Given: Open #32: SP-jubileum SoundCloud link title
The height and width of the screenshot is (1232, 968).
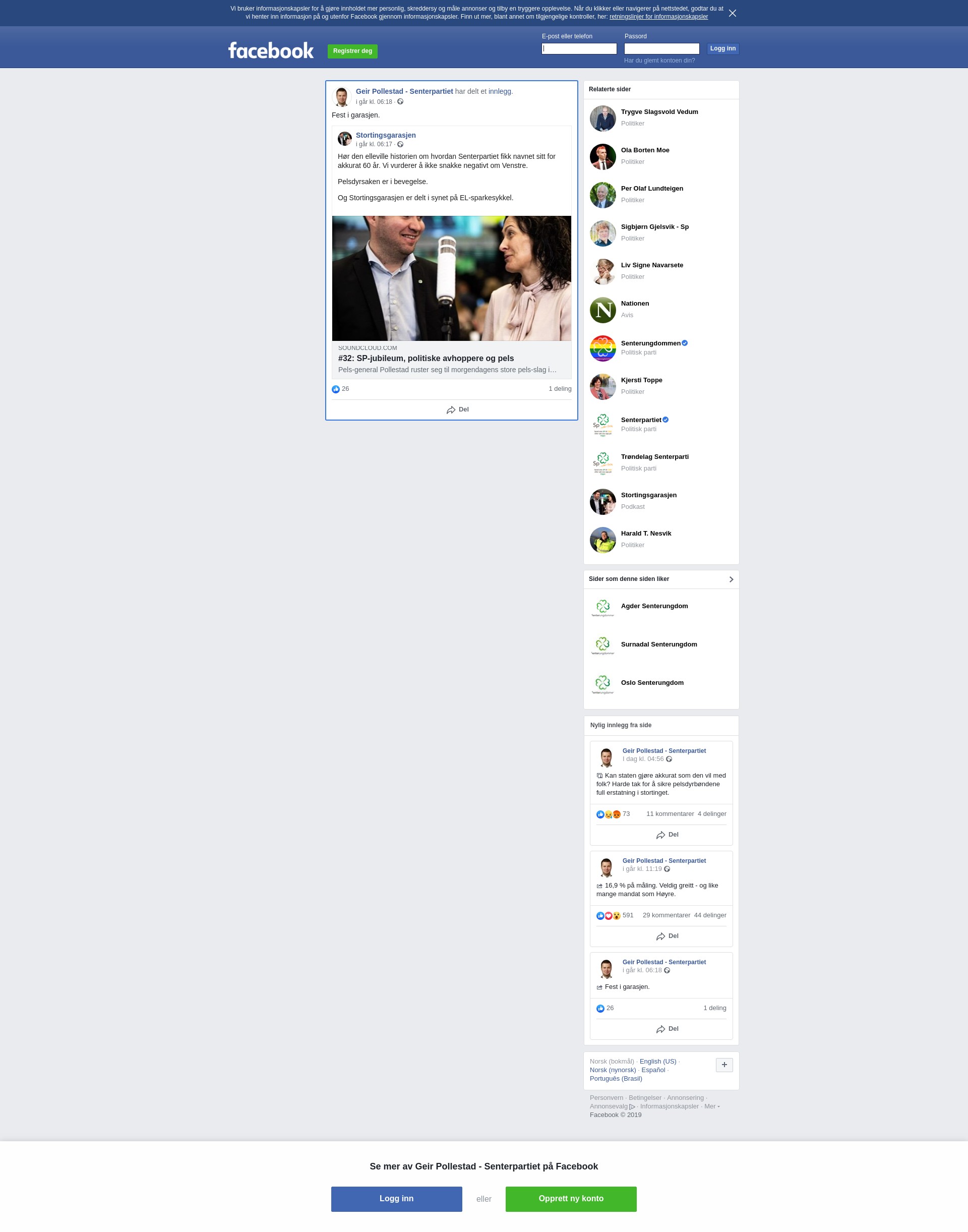Looking at the screenshot, I should pyautogui.click(x=426, y=359).
